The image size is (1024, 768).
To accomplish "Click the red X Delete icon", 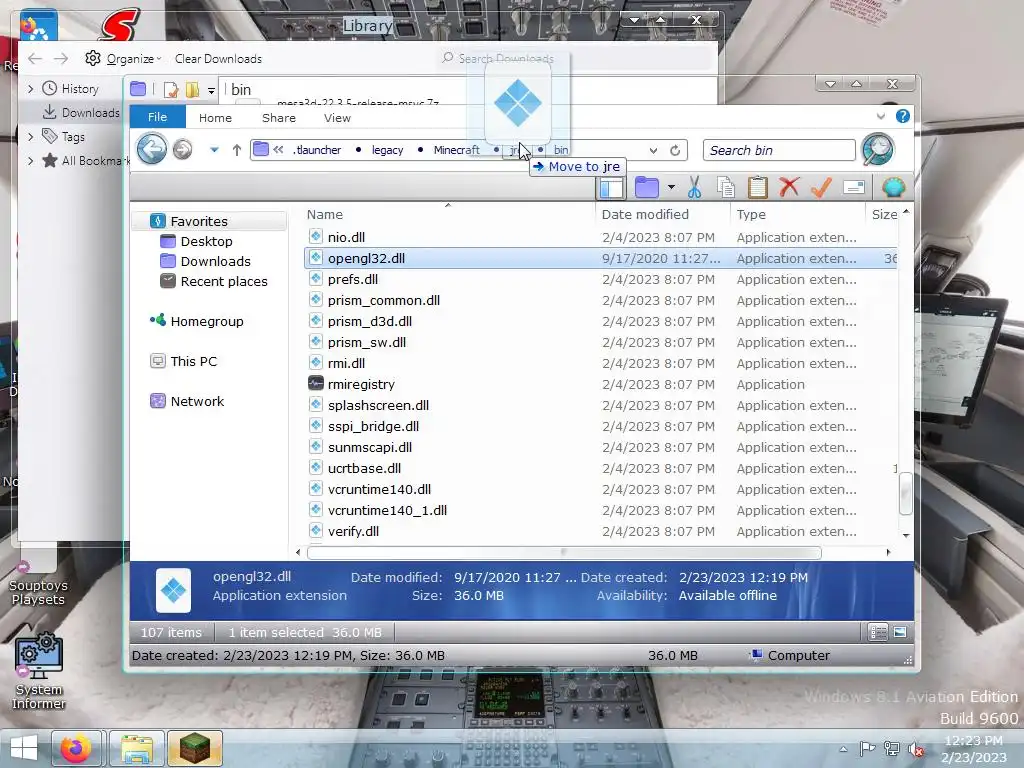I will (789, 187).
